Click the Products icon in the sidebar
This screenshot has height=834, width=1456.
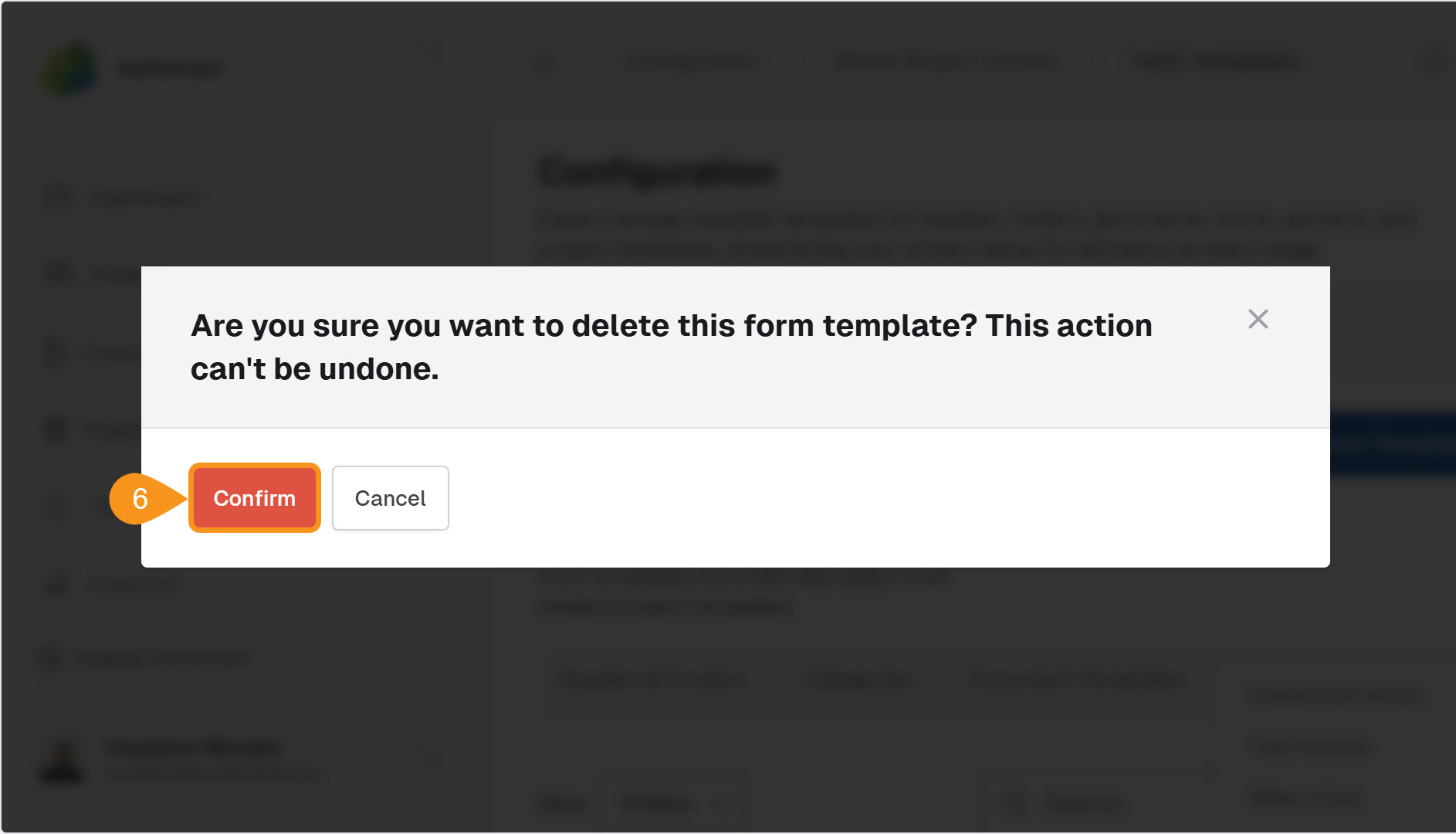coord(56,584)
